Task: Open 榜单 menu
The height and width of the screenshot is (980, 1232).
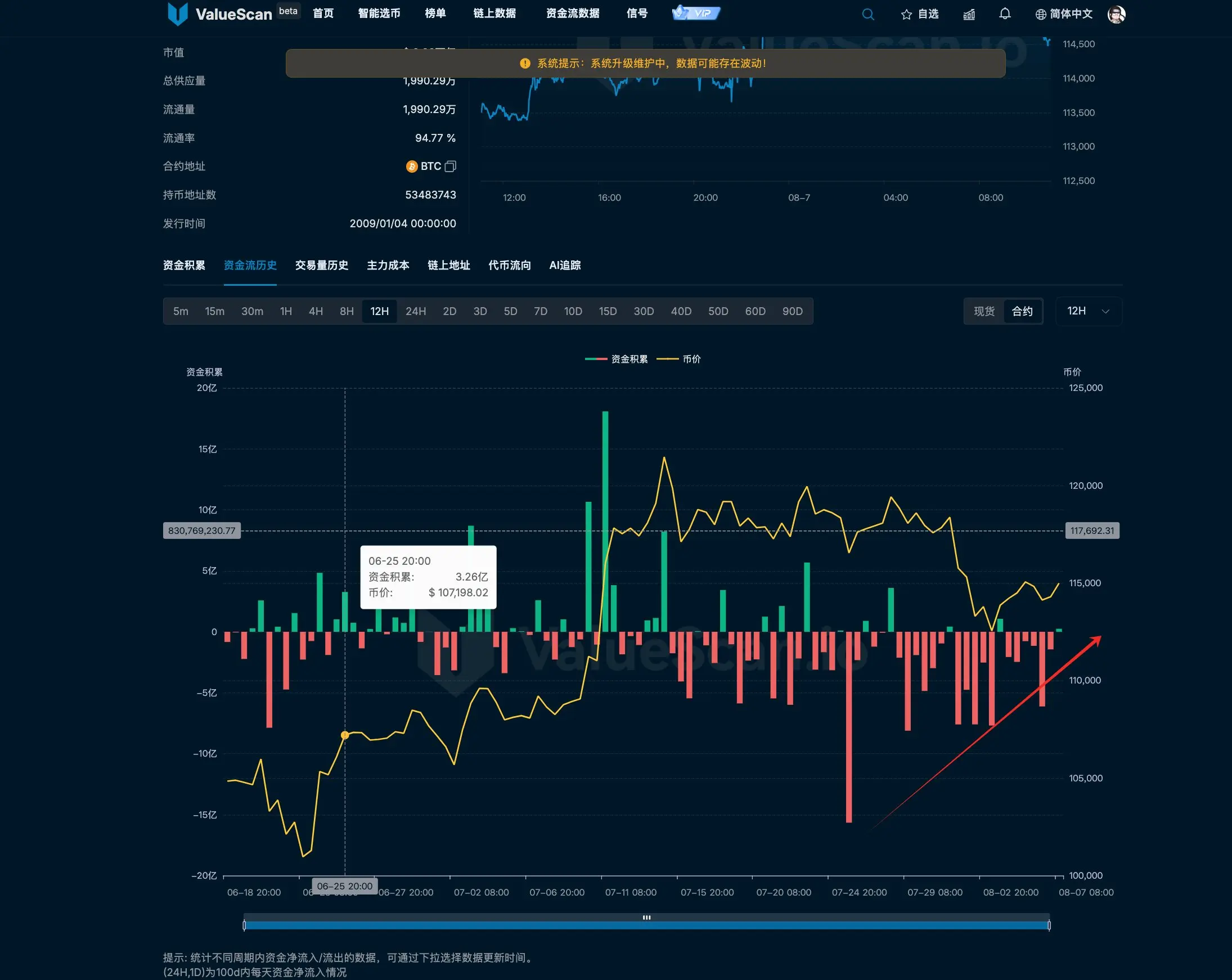Action: pyautogui.click(x=435, y=13)
